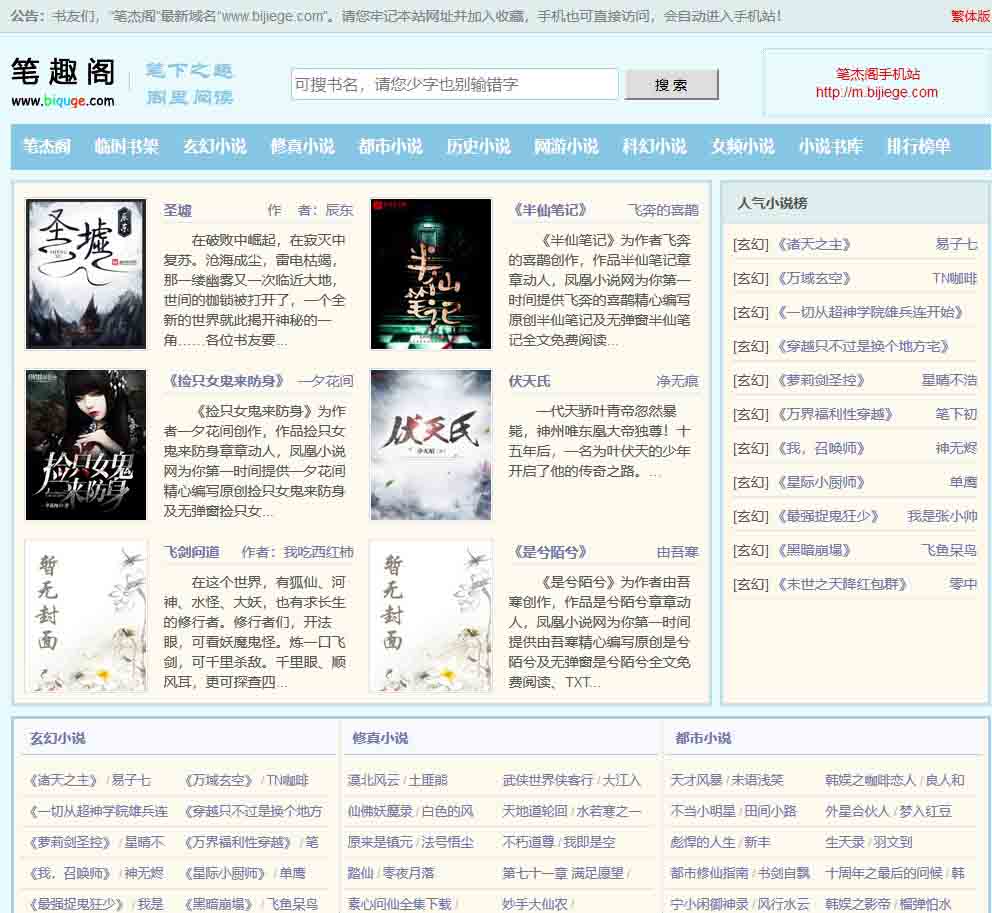This screenshot has width=992, height=913.
Task: Open 不当小明星 in 都市小说 list
Action: (x=703, y=811)
